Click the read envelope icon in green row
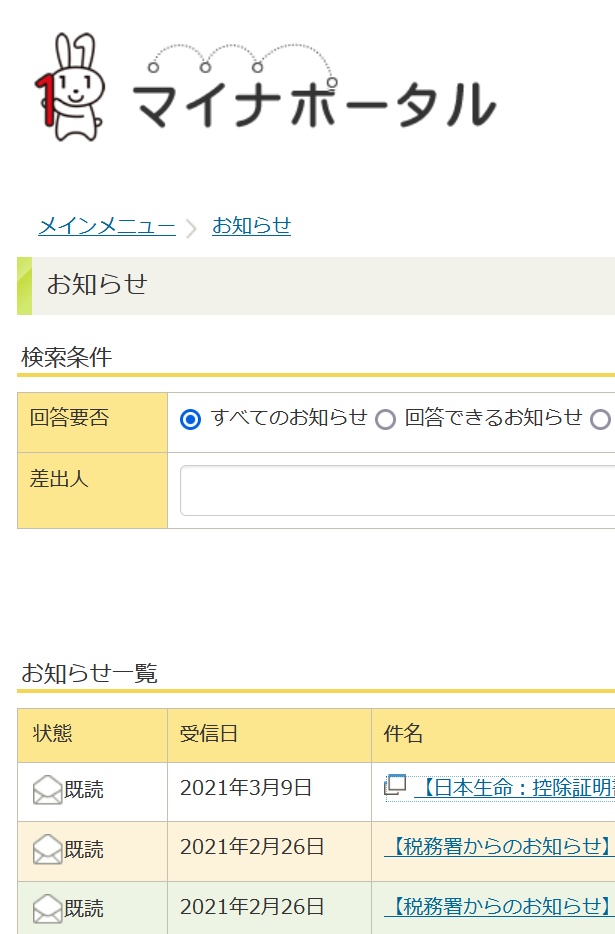Image resolution: width=615 pixels, height=934 pixels. (47, 909)
